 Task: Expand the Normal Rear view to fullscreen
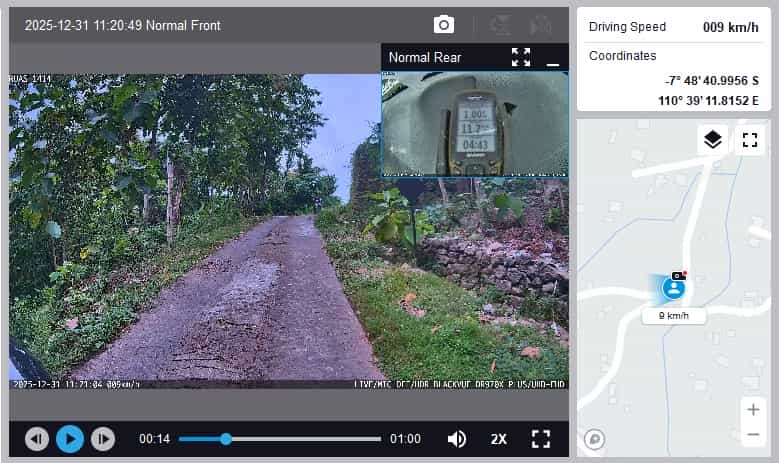[x=521, y=57]
